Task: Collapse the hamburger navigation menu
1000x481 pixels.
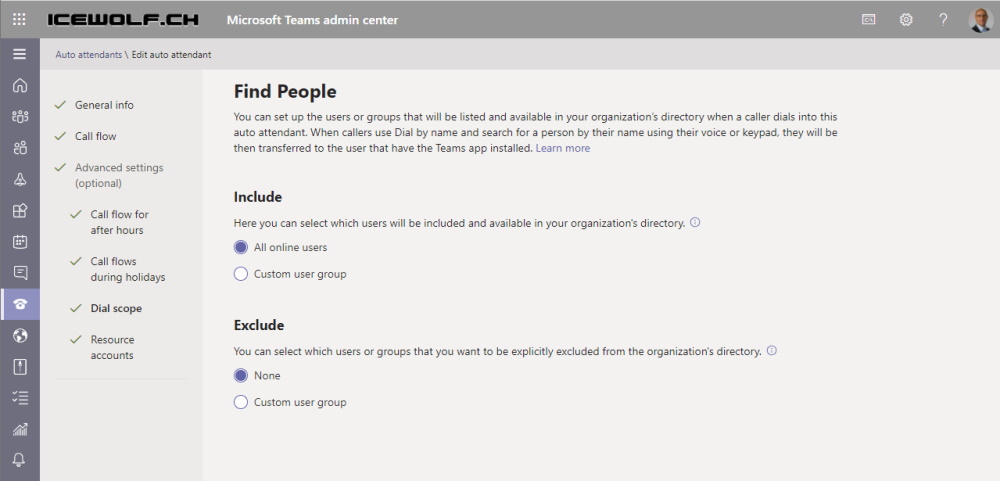Action: pos(20,54)
